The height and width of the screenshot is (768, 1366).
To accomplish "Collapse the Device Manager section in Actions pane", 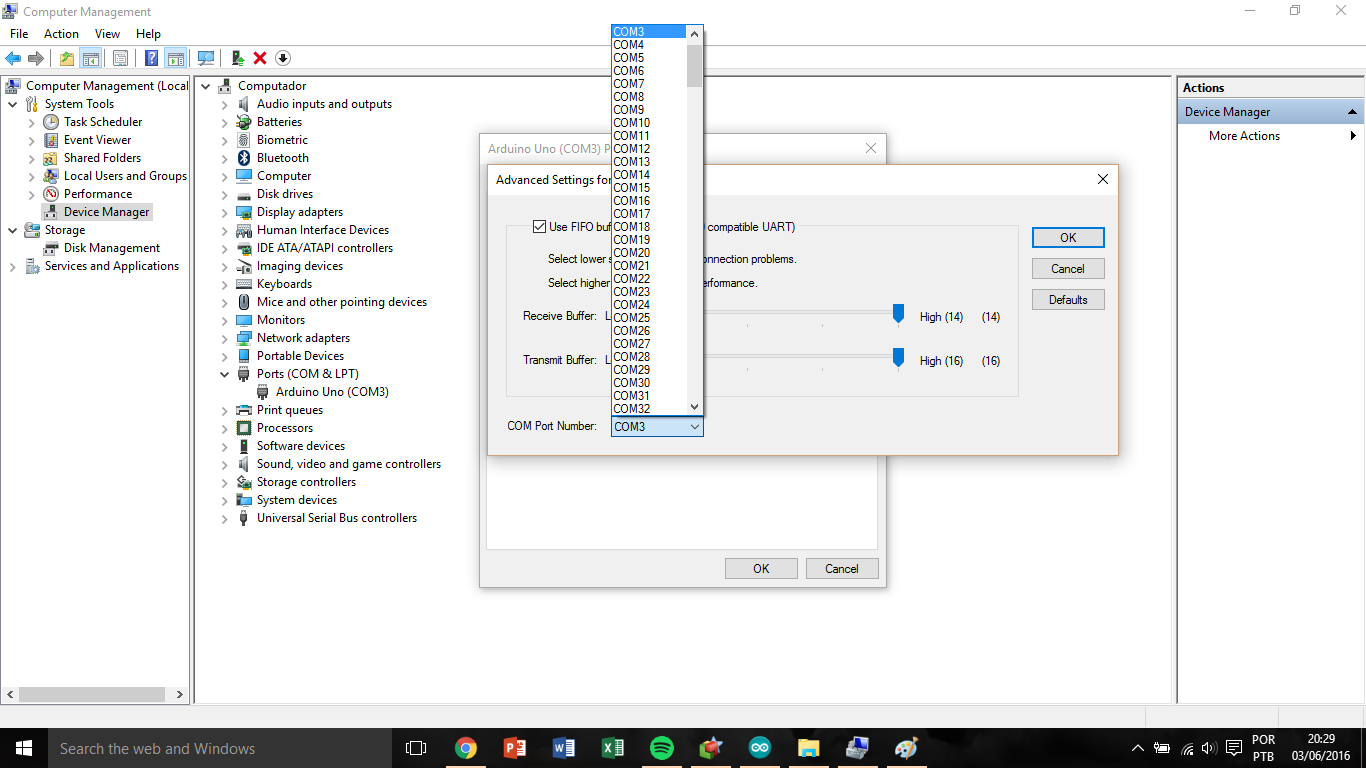I will coord(1352,112).
